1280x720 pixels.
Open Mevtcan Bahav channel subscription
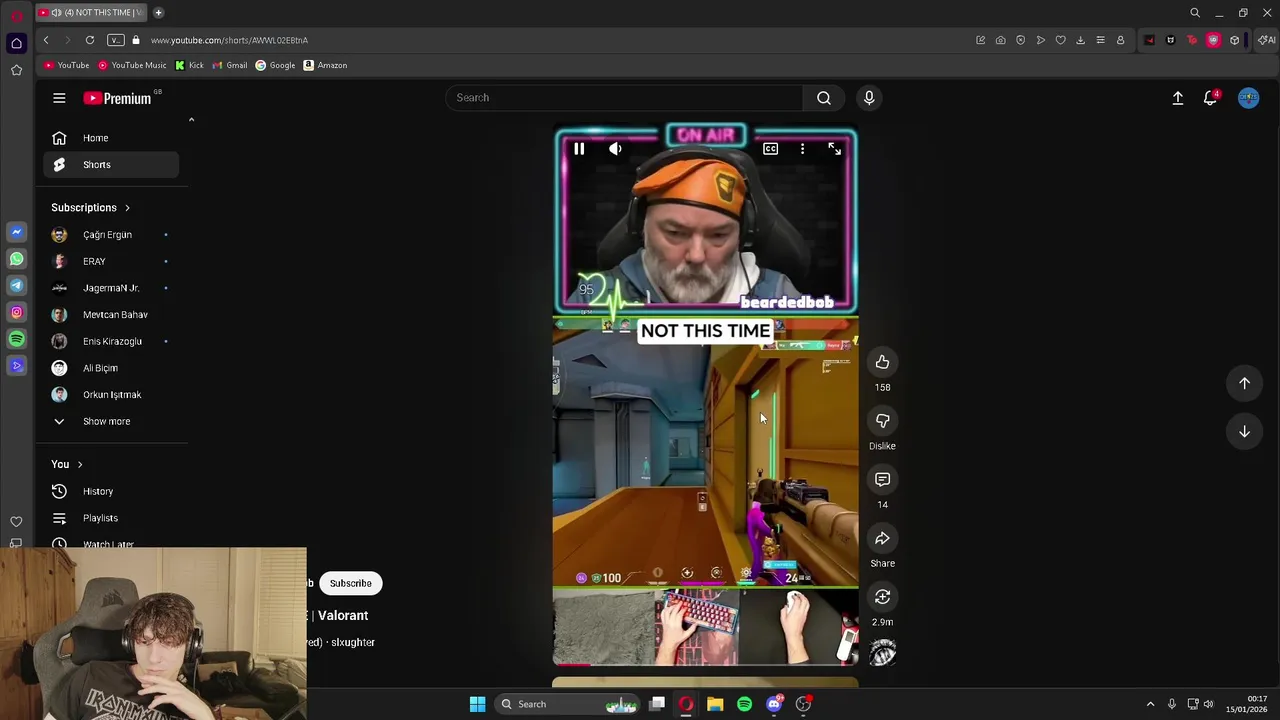(x=111, y=314)
